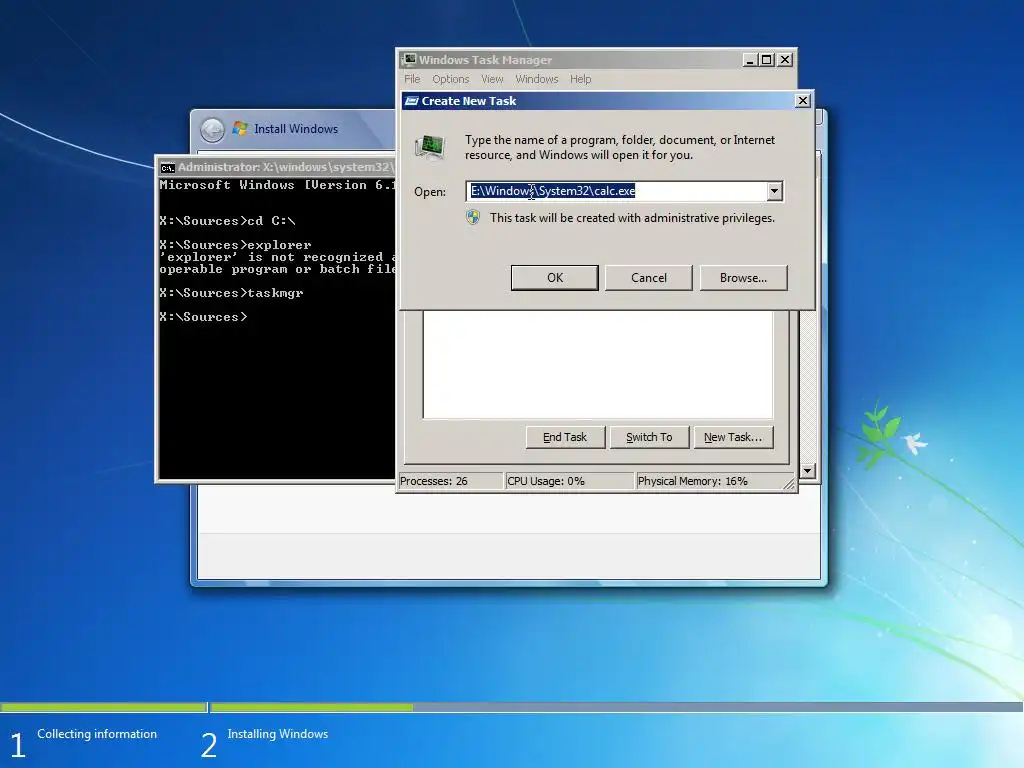This screenshot has height=768, width=1024.
Task: Click OK in Create New Task
Action: pos(554,278)
